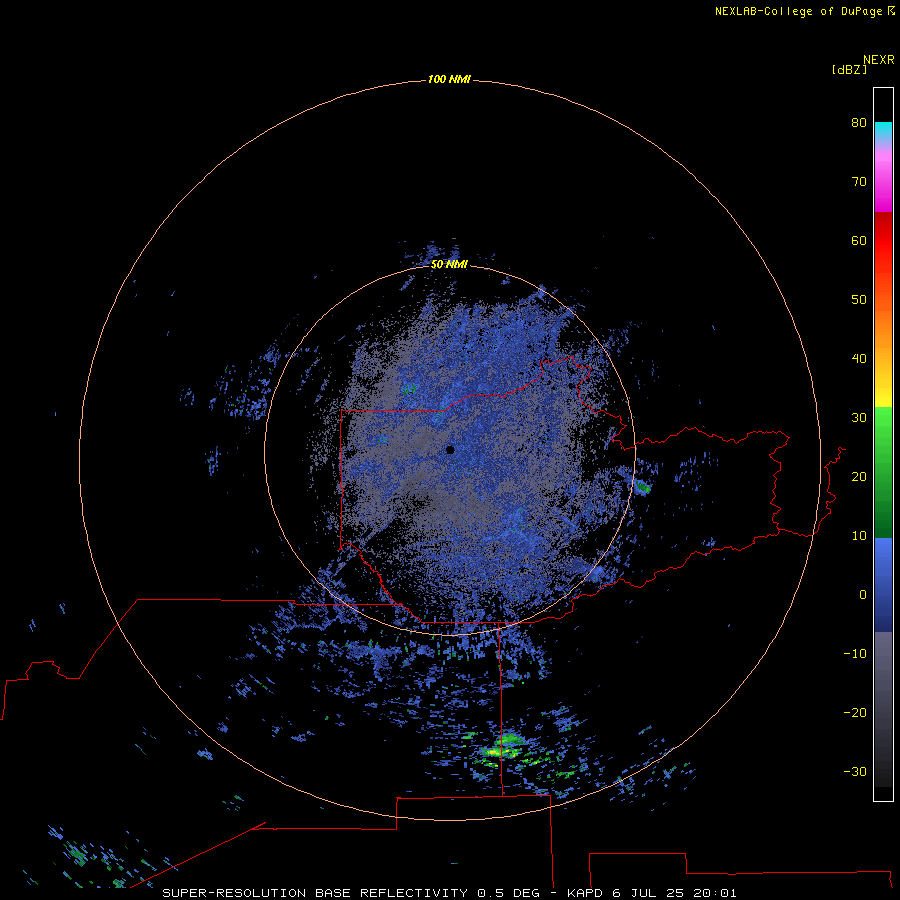The image size is (900, 900).
Task: Click the 100 NMI range ring label
Action: click(449, 79)
